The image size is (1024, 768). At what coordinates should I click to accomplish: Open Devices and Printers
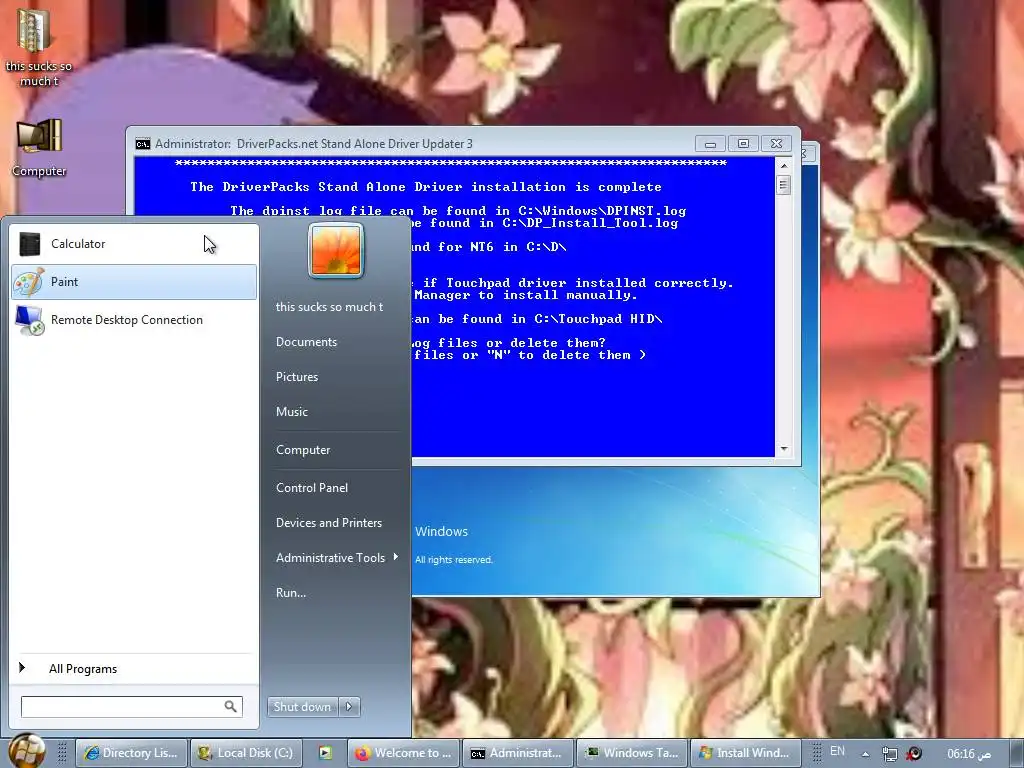coord(328,523)
